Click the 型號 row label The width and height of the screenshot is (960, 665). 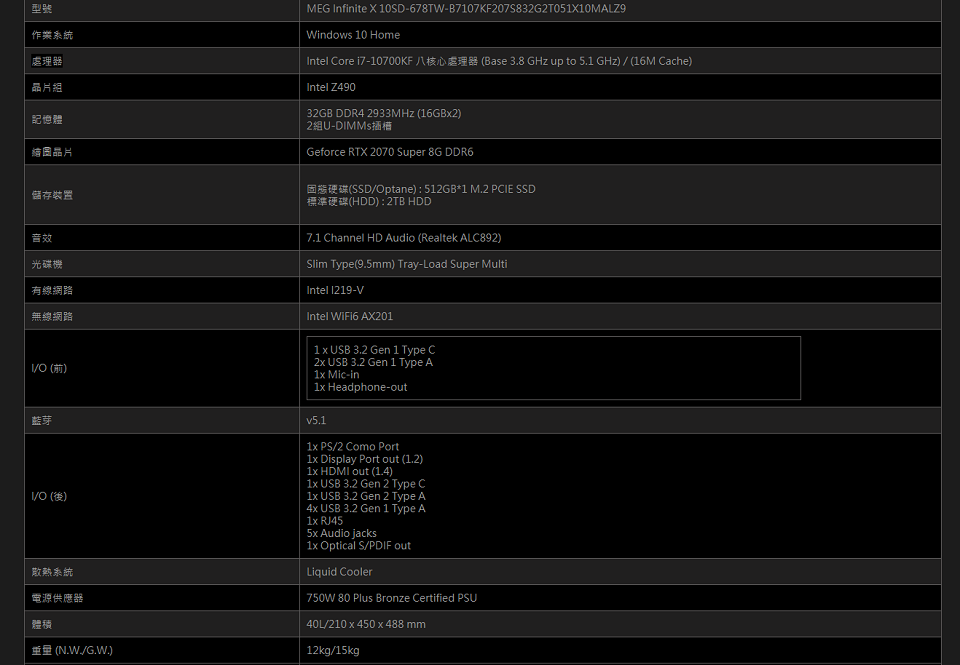tap(42, 9)
